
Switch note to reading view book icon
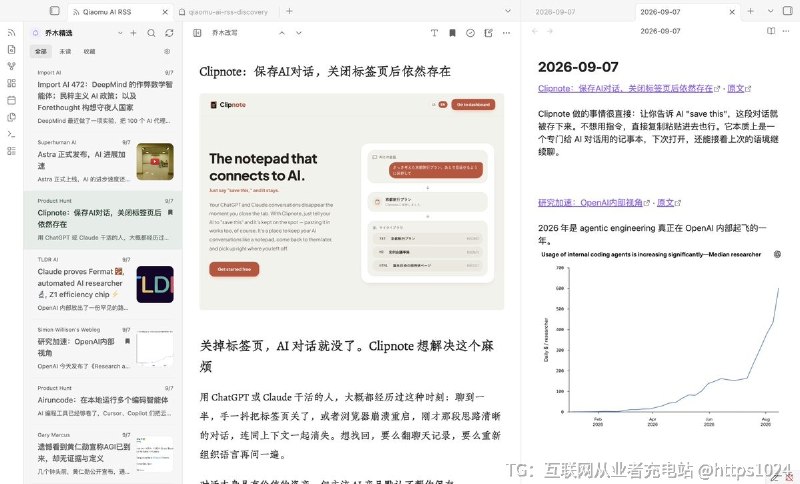coord(770,31)
